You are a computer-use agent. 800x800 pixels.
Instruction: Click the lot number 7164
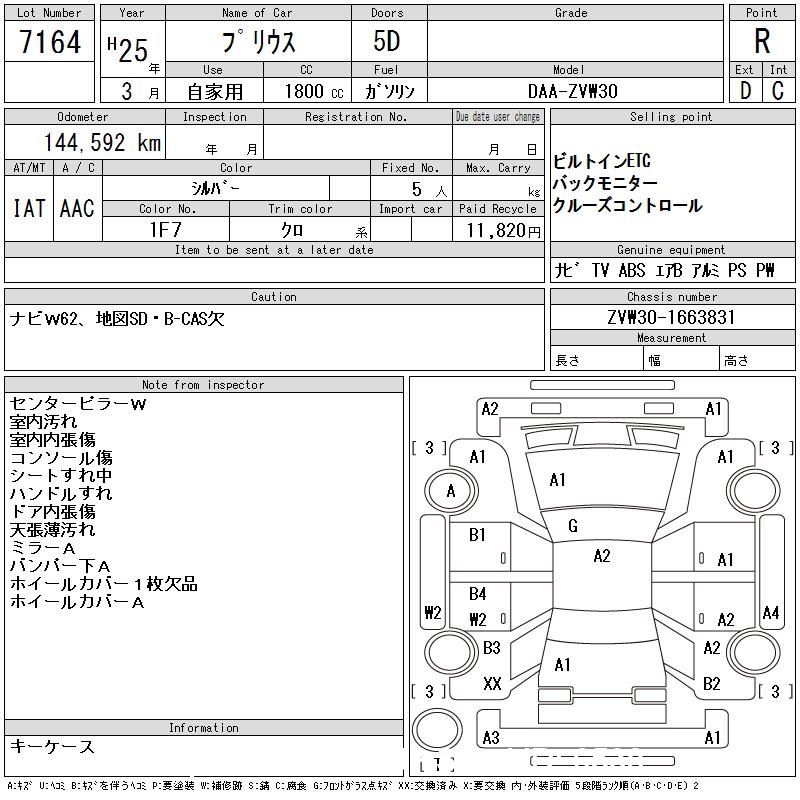(50, 42)
